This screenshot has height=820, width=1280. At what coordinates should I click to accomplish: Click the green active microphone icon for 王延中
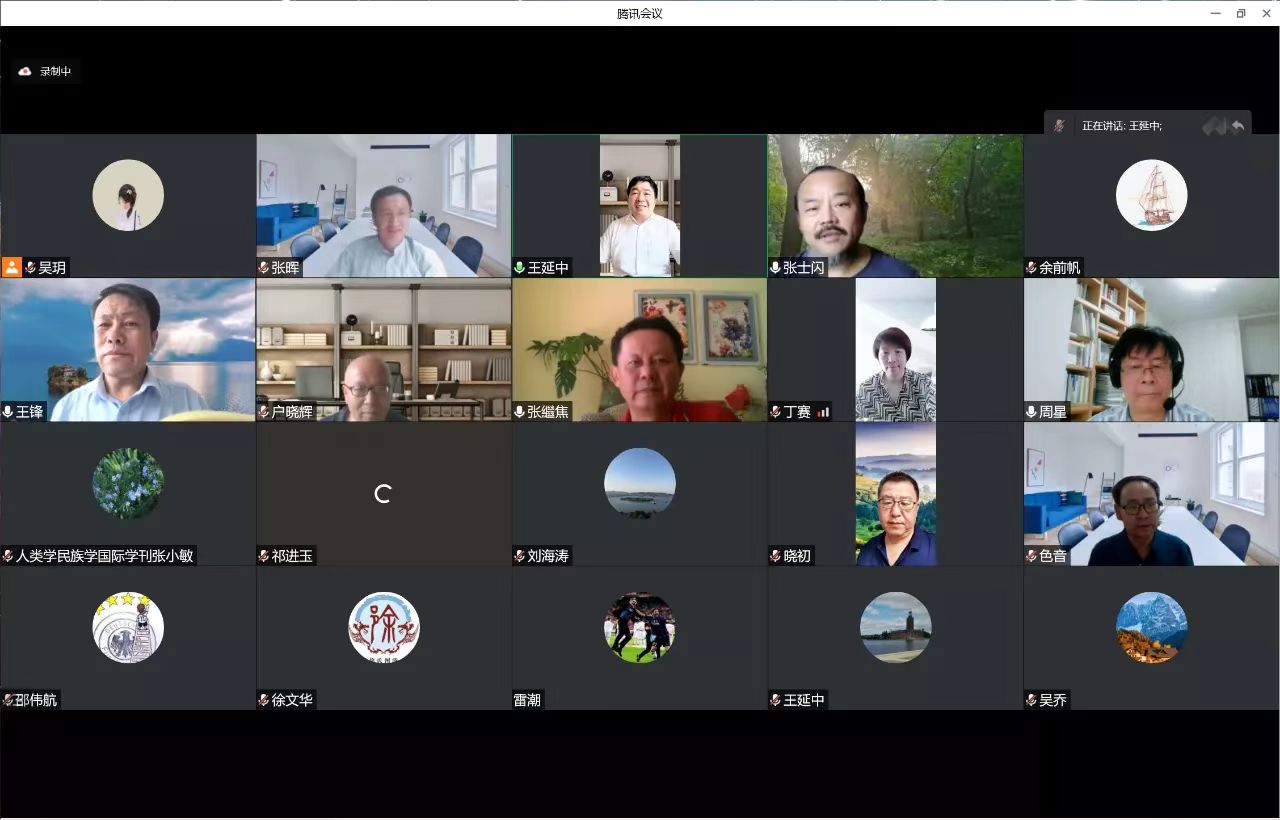point(519,268)
